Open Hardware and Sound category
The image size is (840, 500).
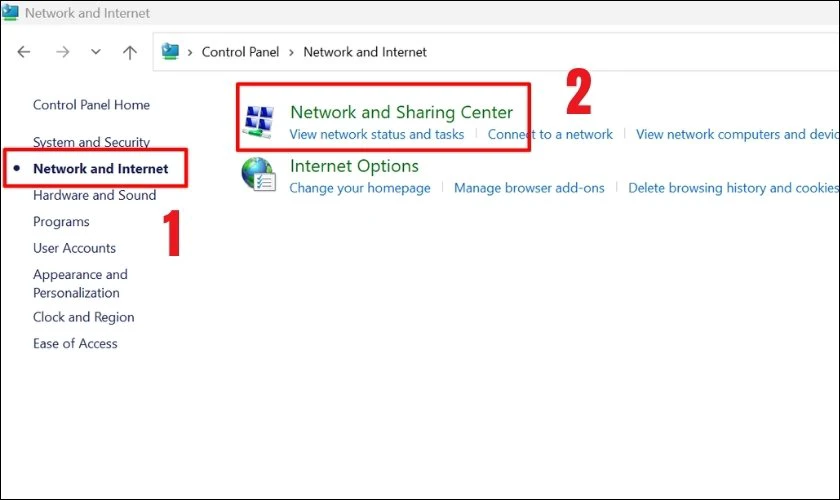coord(94,195)
